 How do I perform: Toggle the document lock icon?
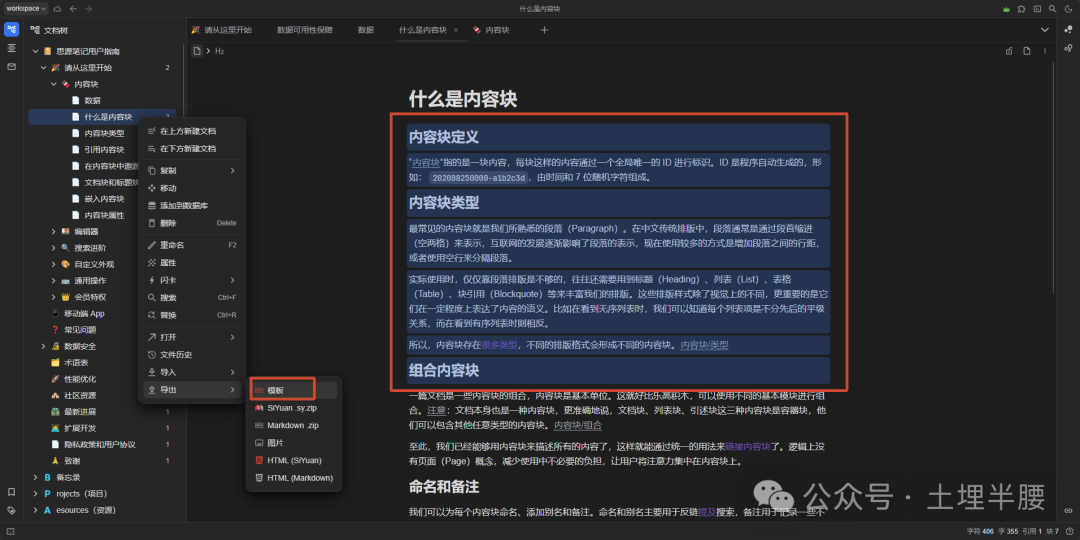point(1009,51)
